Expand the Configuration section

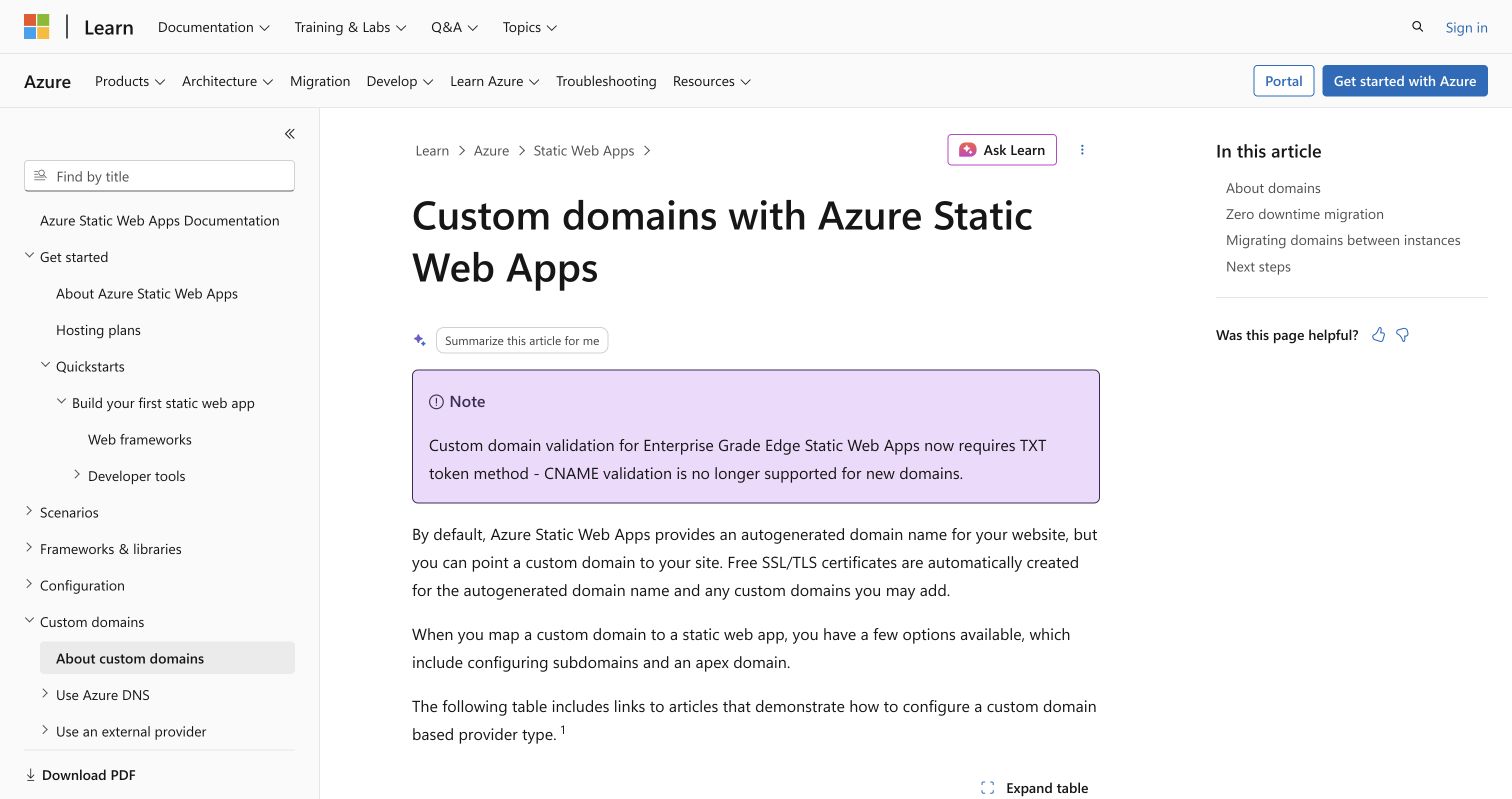tap(29, 585)
